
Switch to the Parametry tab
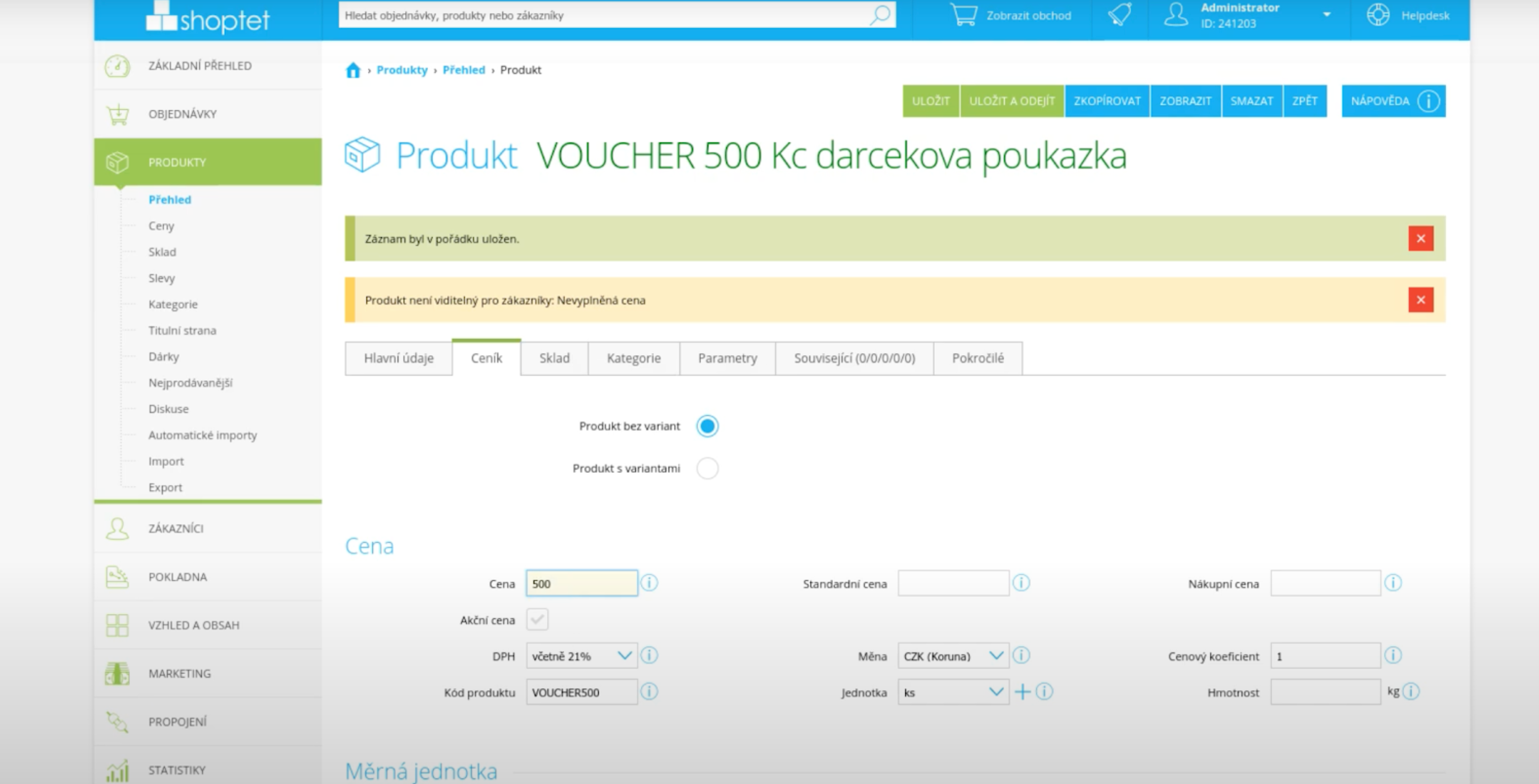(x=728, y=358)
